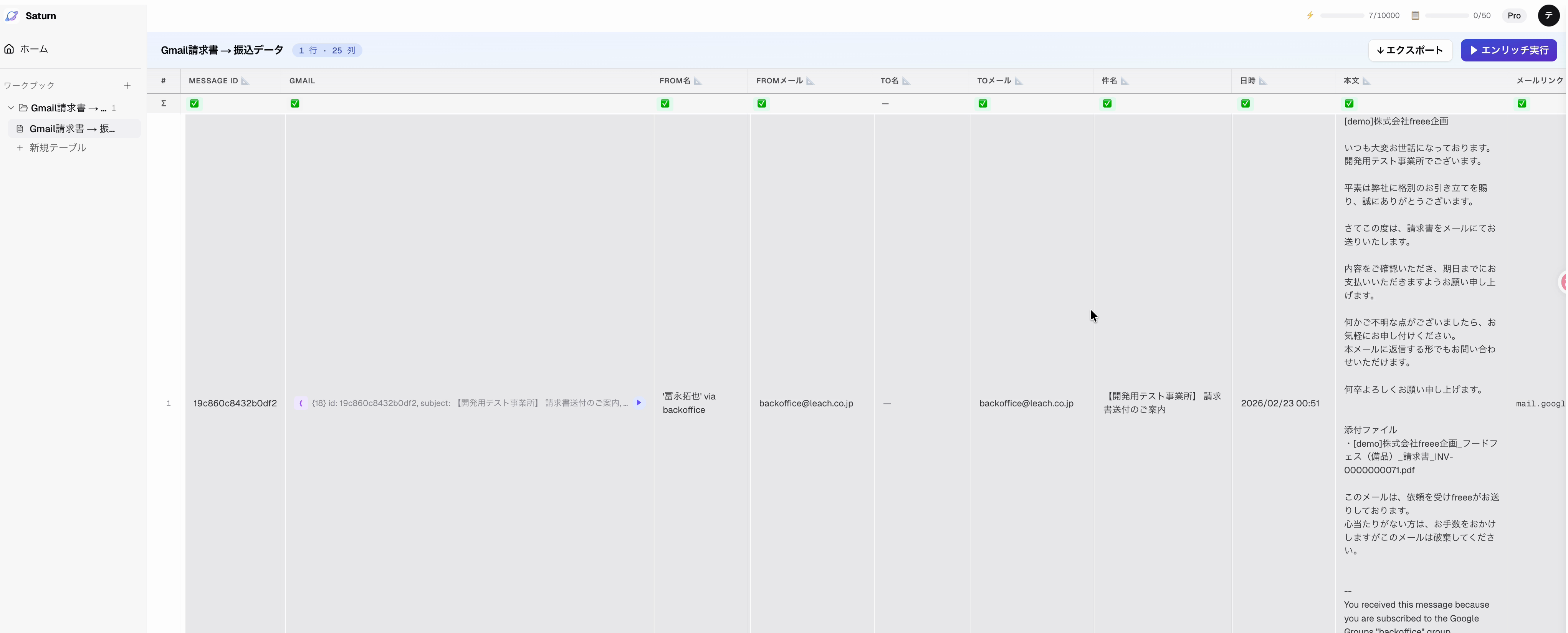
Task: Click the plus icon next to ワークブック
Action: coord(127,85)
